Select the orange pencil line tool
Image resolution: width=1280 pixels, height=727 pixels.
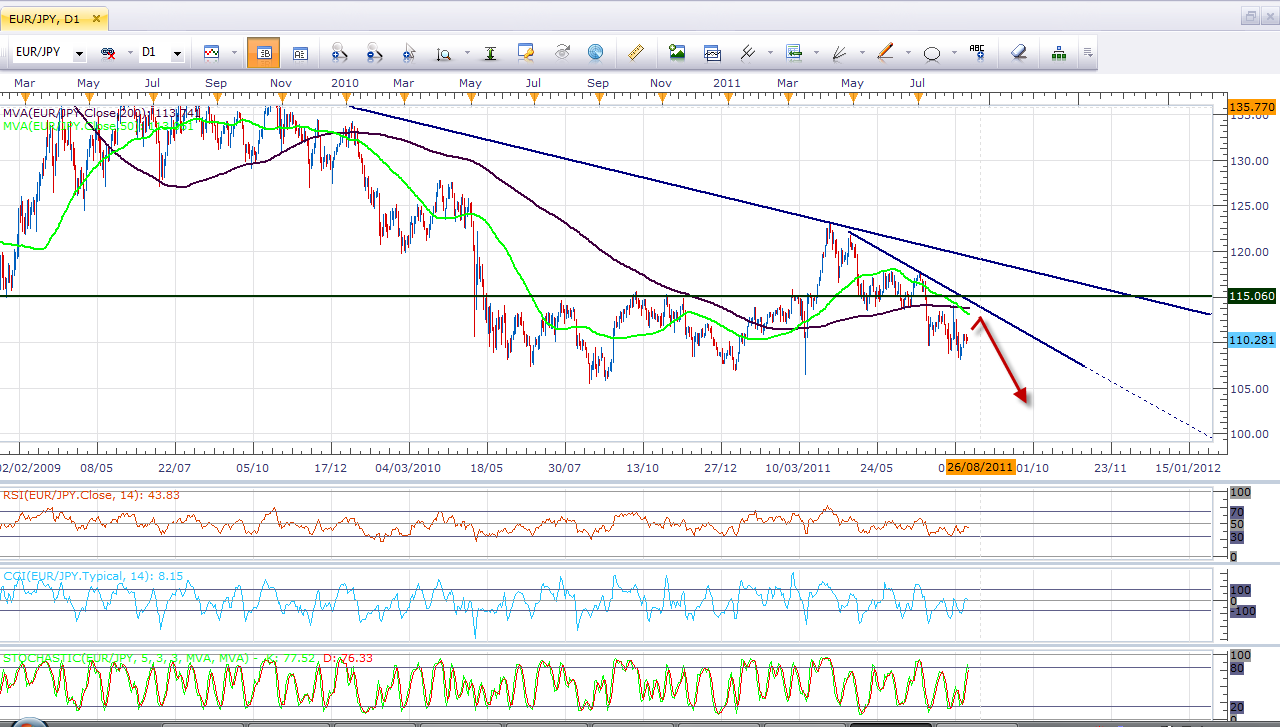click(885, 52)
